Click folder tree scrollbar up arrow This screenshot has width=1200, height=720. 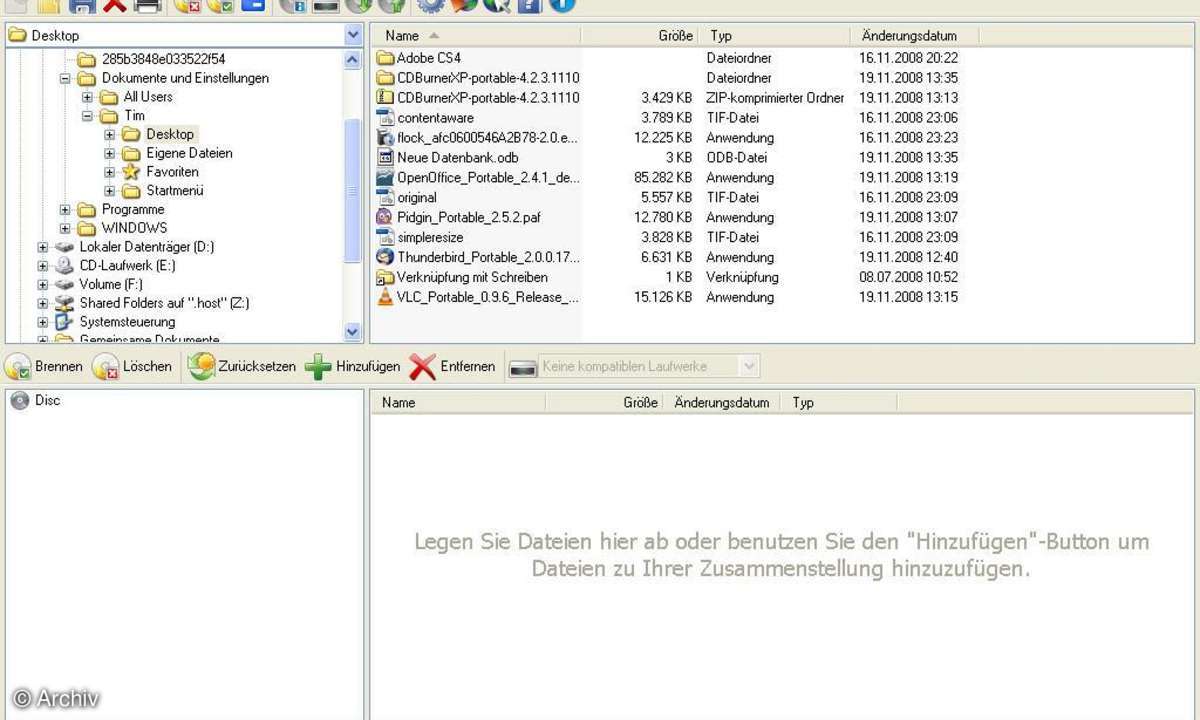[353, 60]
